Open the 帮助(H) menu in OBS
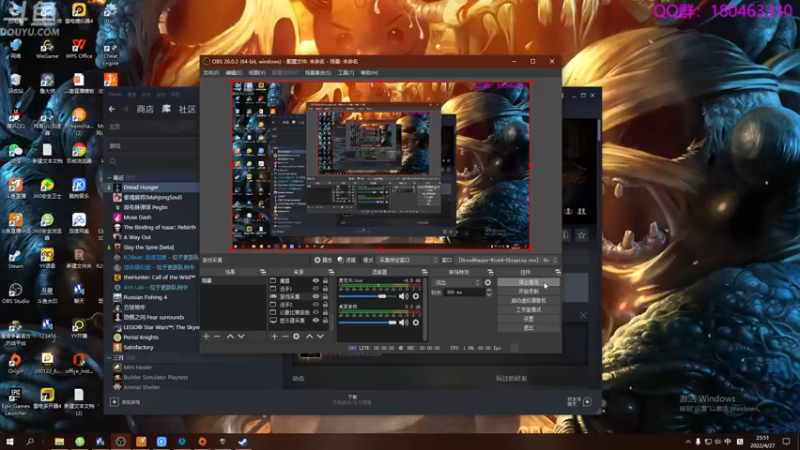This screenshot has width=800, height=450. [369, 73]
